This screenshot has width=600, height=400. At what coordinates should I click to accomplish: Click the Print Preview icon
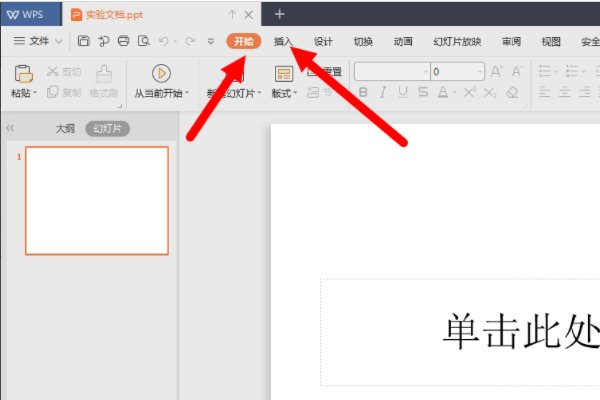143,41
